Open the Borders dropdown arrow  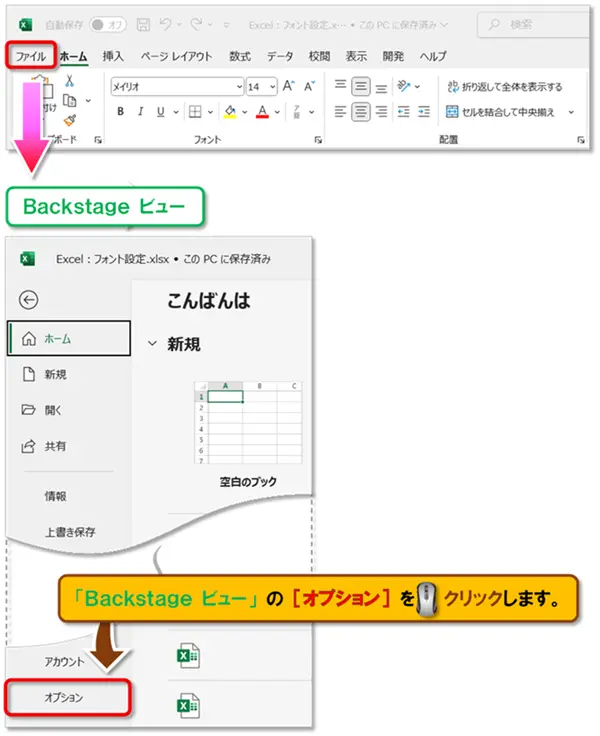click(210, 112)
